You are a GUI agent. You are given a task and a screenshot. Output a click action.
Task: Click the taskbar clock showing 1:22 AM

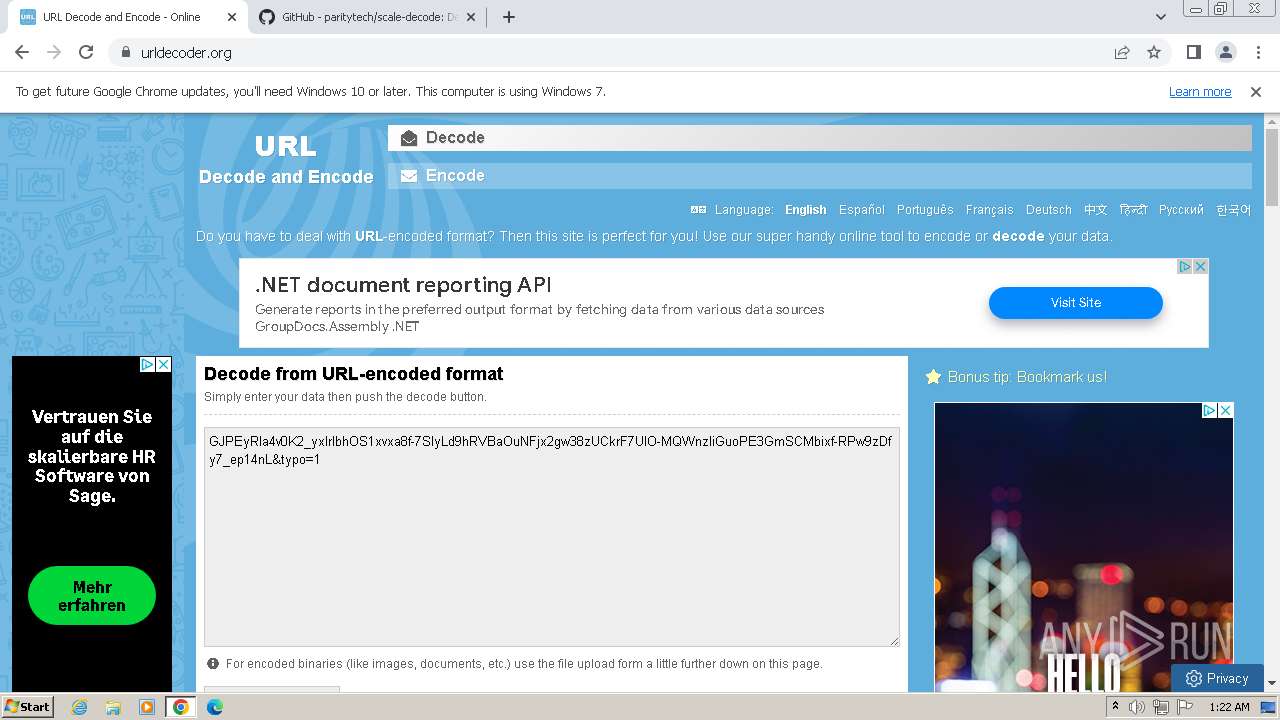click(x=1229, y=707)
